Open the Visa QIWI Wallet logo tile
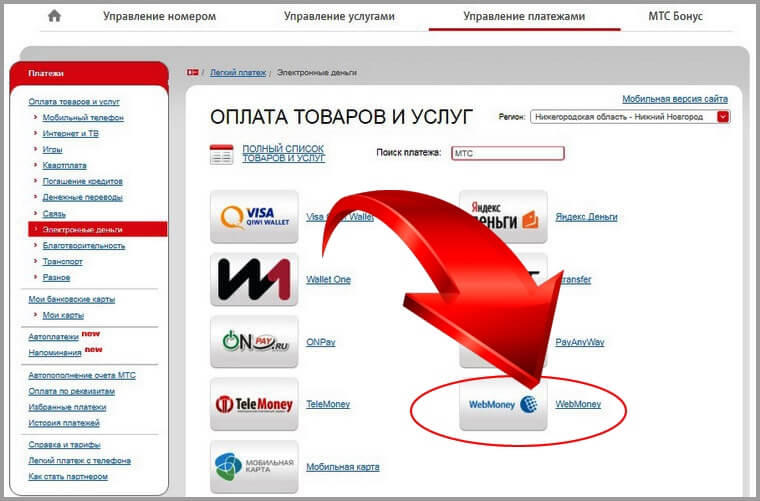Viewport: 760px width, 501px height. [254, 217]
